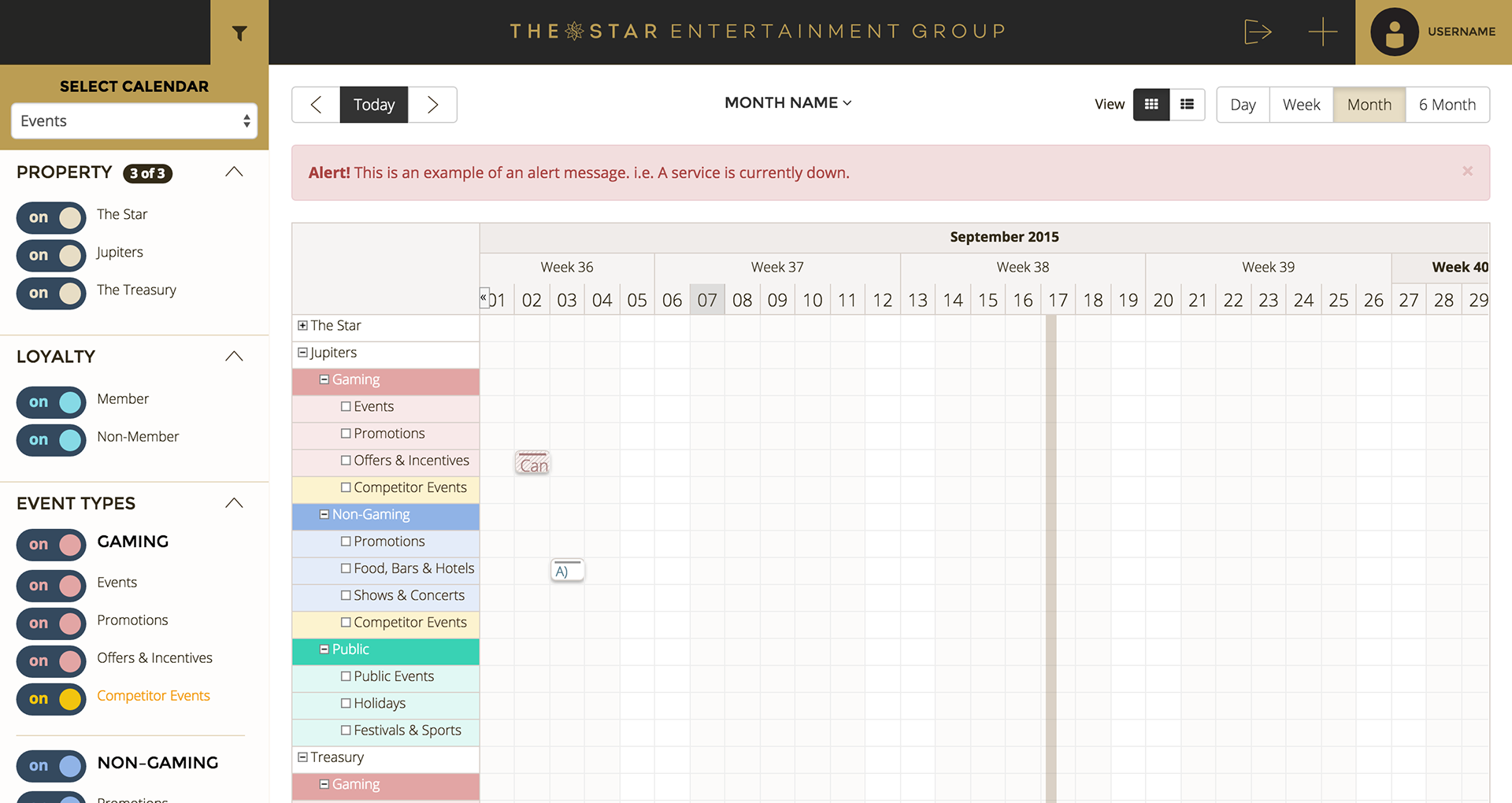Open the 'Can' event on Offers & Incentives row
This screenshot has height=803, width=1512.
point(533,463)
